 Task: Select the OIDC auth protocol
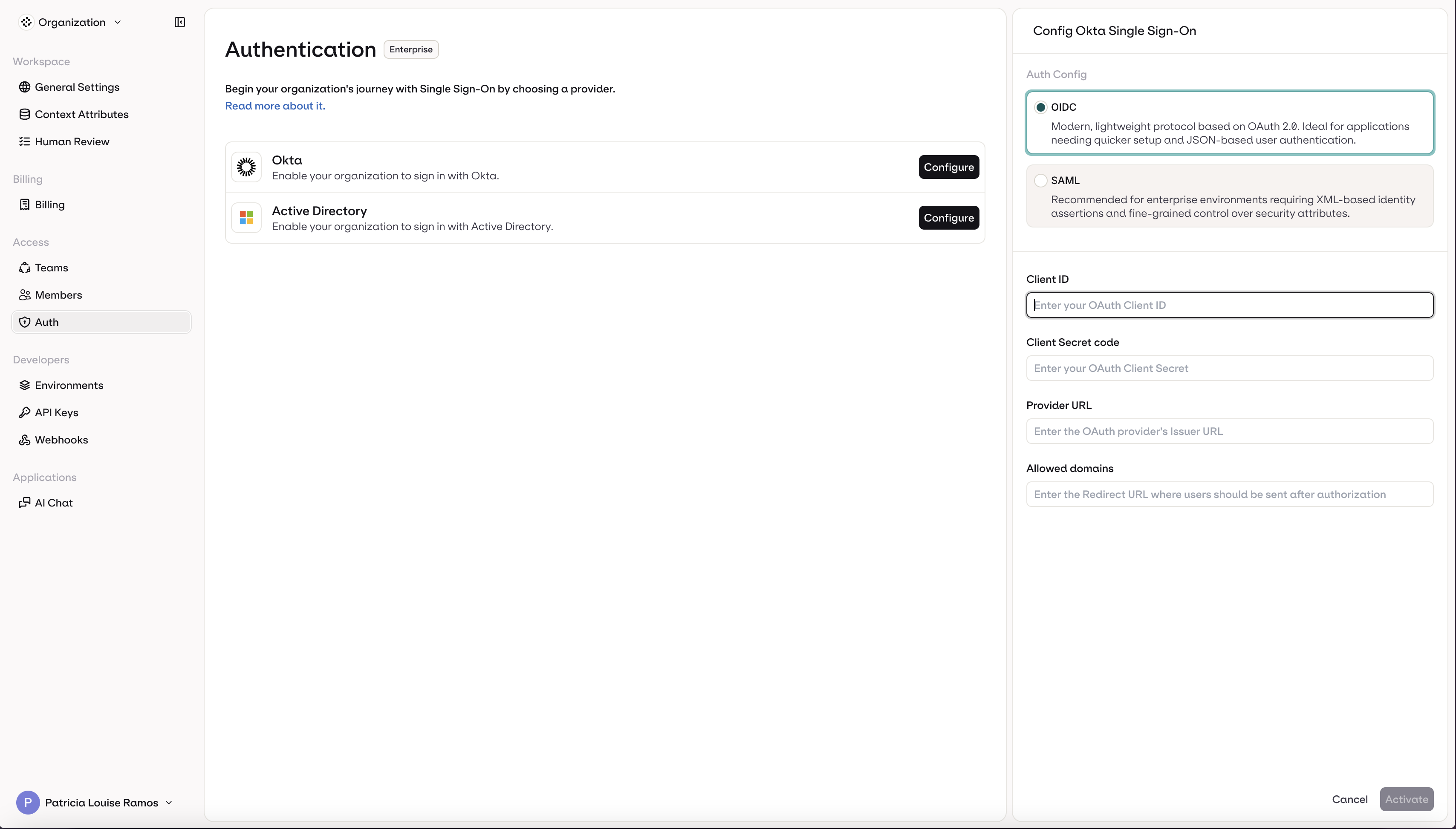(1041, 107)
